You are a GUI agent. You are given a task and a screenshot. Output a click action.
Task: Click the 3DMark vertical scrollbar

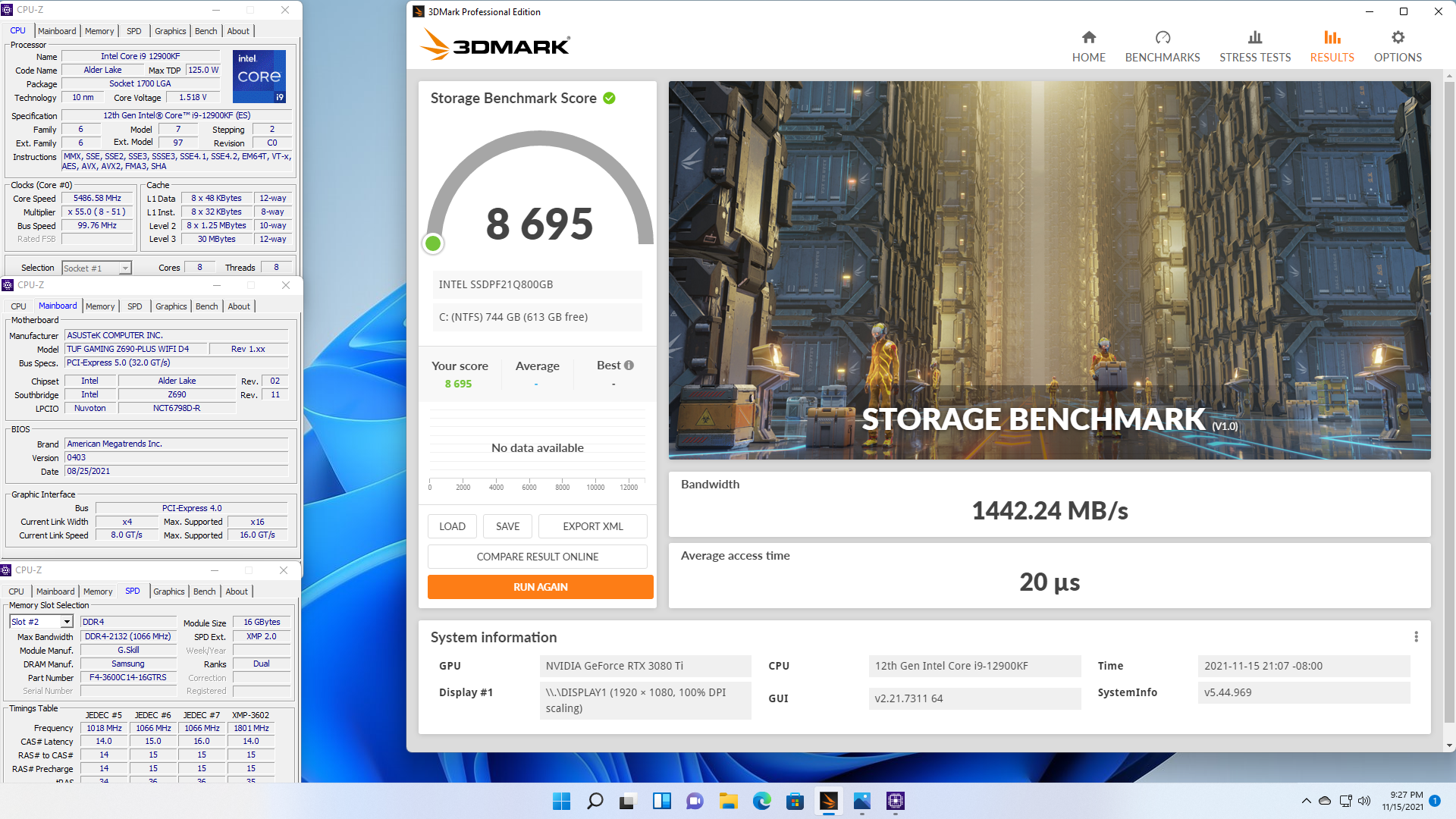coord(1449,402)
